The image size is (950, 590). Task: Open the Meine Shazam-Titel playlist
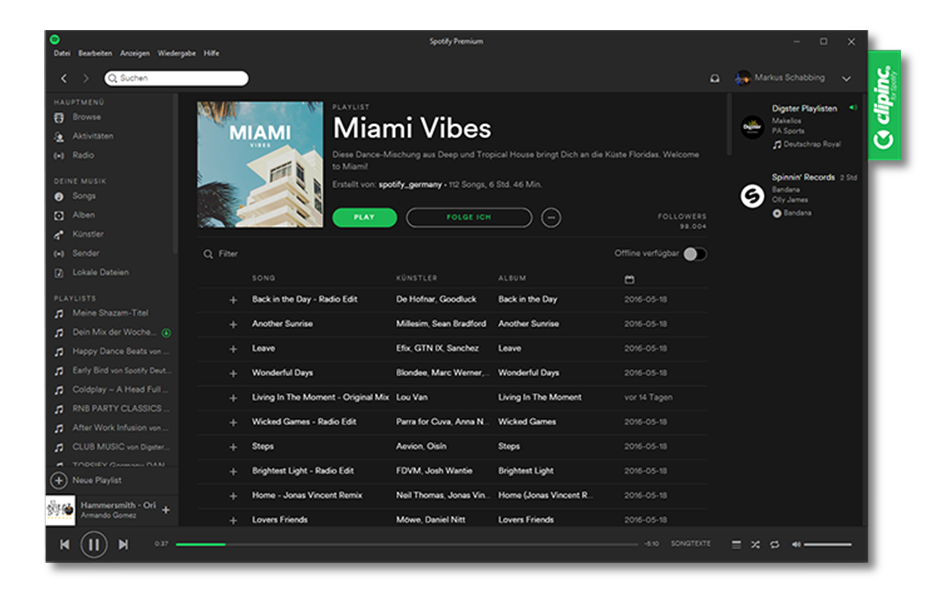click(110, 313)
